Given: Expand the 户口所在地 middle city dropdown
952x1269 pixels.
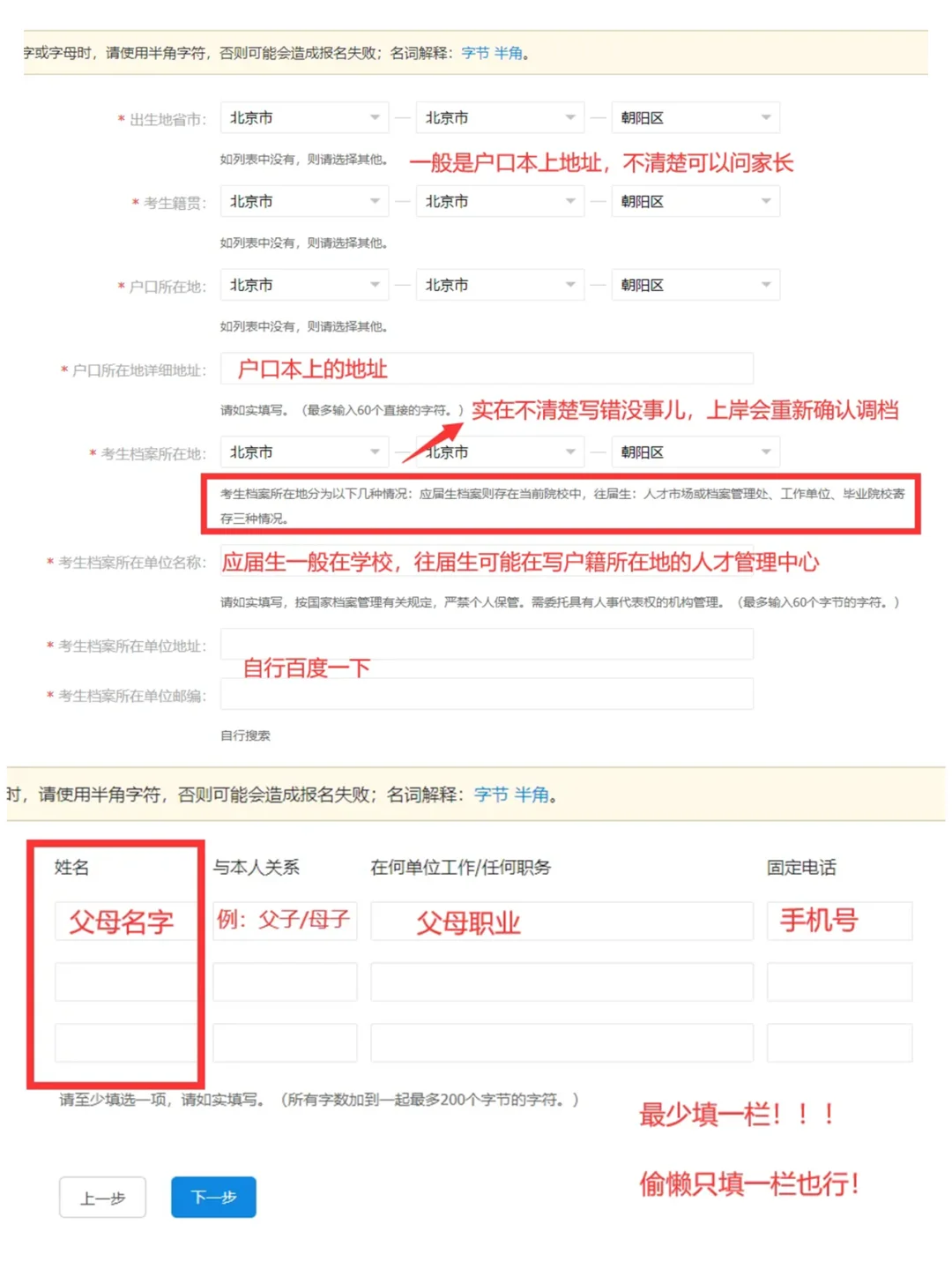Looking at the screenshot, I should coord(499,284).
